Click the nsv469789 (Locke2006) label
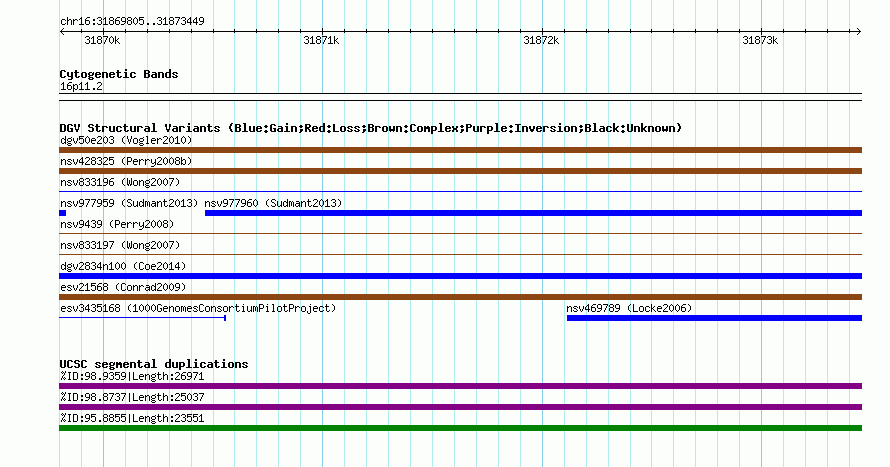Image resolution: width=890 pixels, height=467 pixels. point(629,308)
